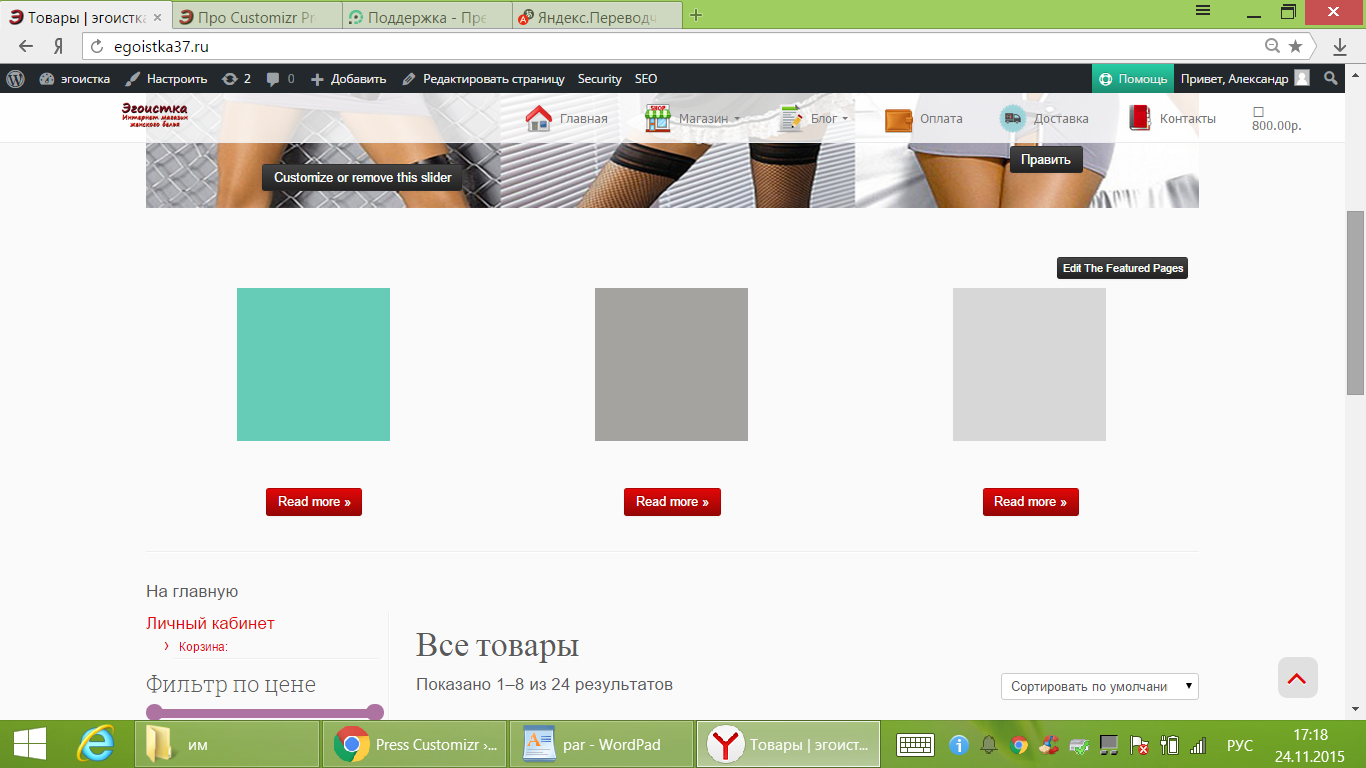This screenshot has height=768, width=1366.
Task: Open the Доставка navigation menu item
Action: click(1060, 119)
